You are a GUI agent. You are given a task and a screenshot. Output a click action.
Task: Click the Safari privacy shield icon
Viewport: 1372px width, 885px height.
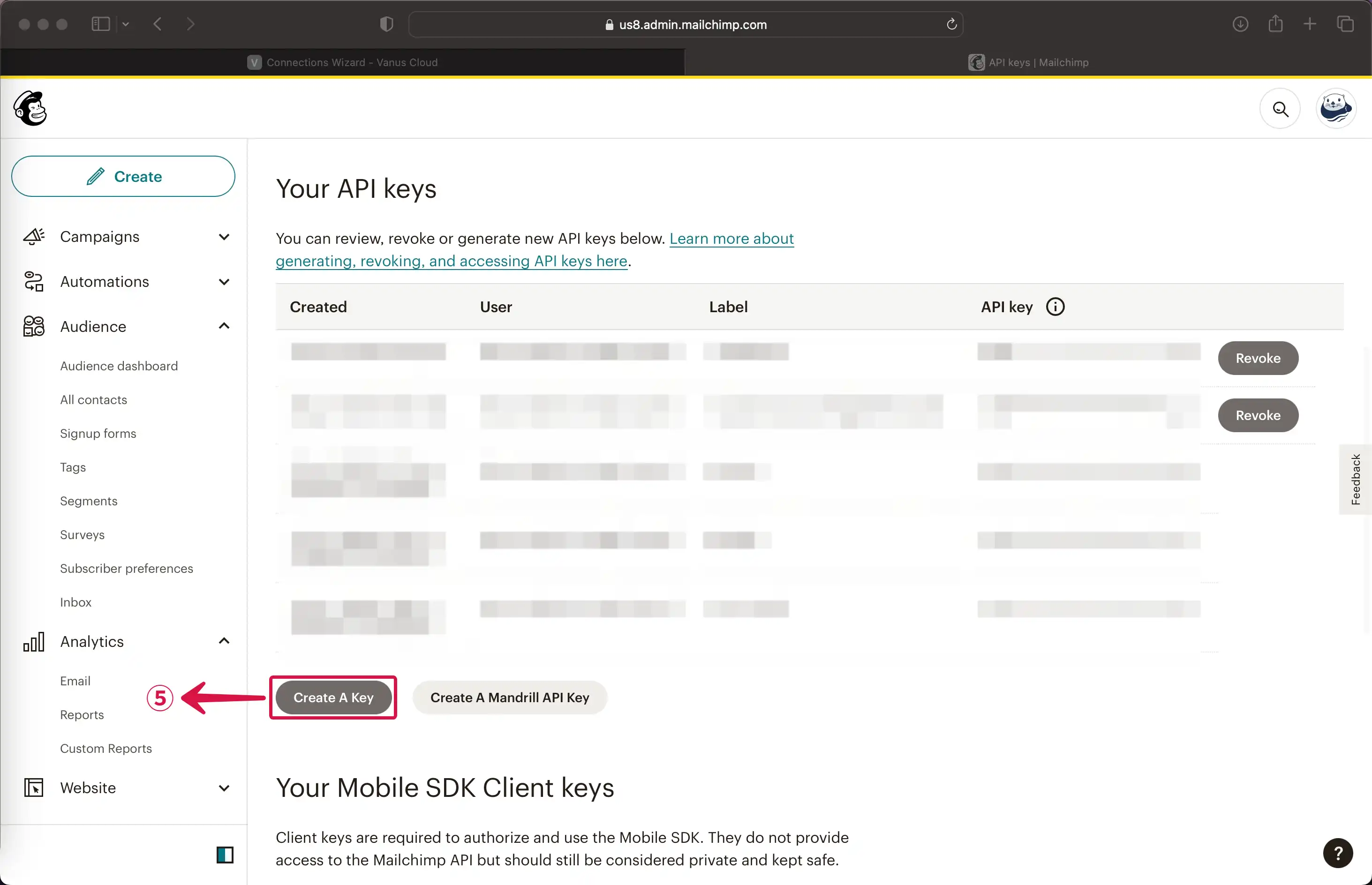click(386, 24)
